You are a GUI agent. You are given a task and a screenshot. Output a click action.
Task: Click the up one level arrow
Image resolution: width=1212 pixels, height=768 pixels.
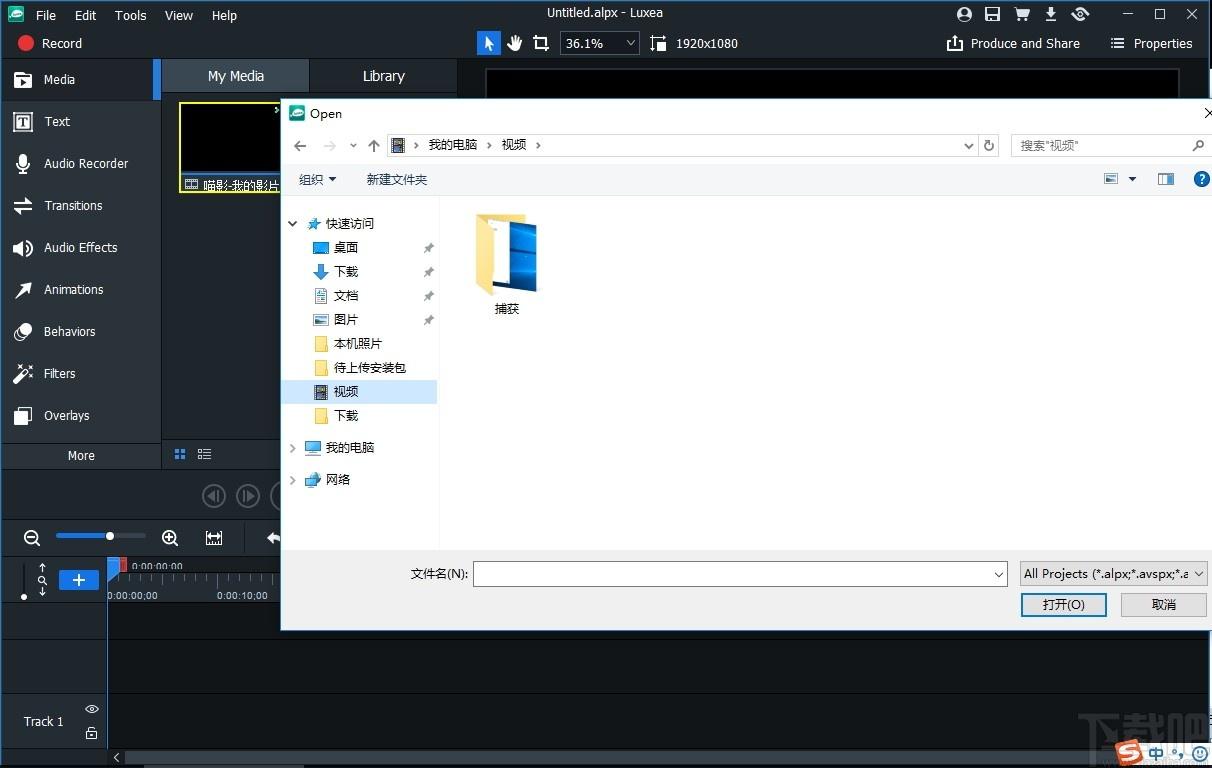(374, 145)
